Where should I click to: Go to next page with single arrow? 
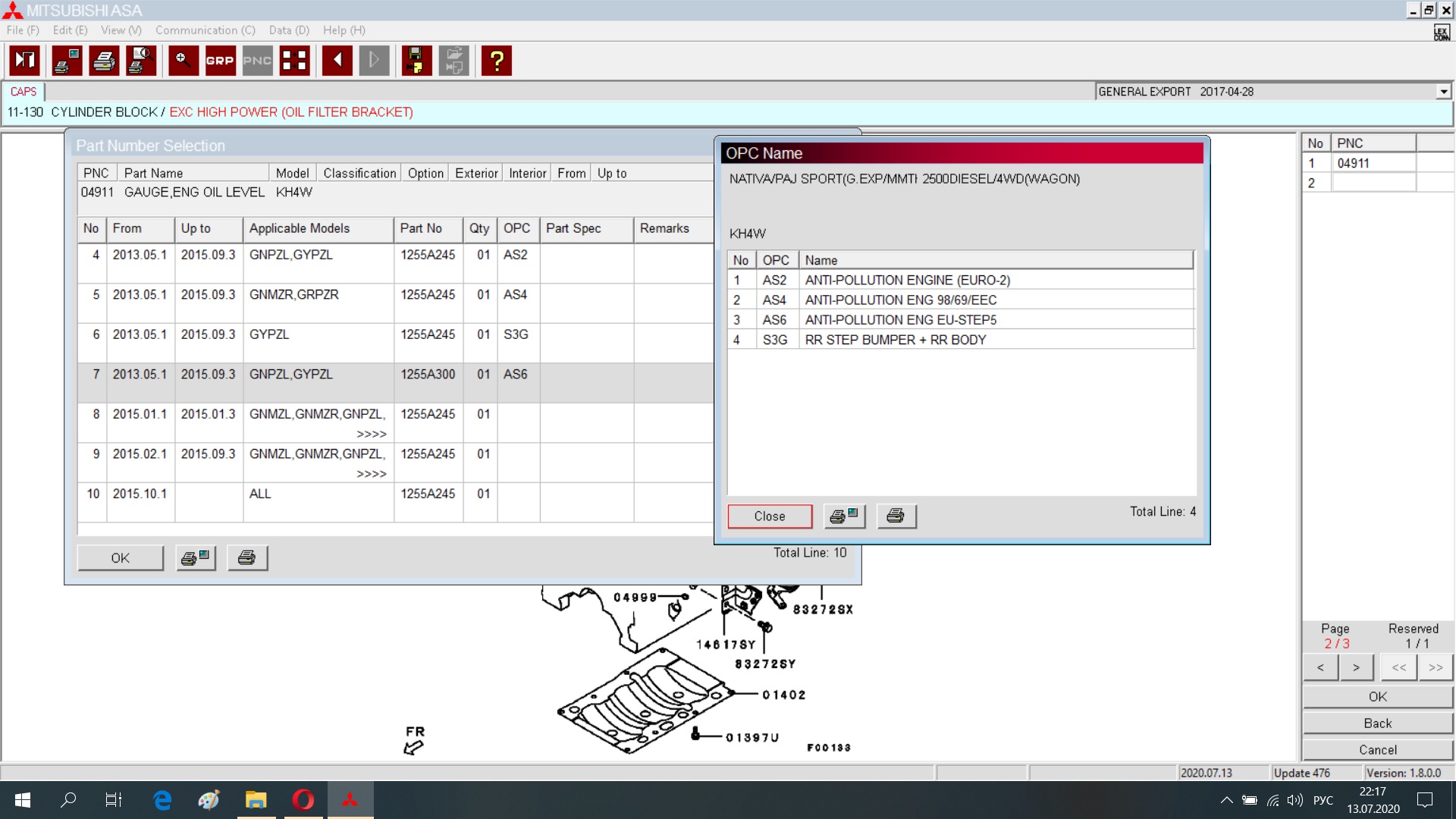tap(1356, 667)
